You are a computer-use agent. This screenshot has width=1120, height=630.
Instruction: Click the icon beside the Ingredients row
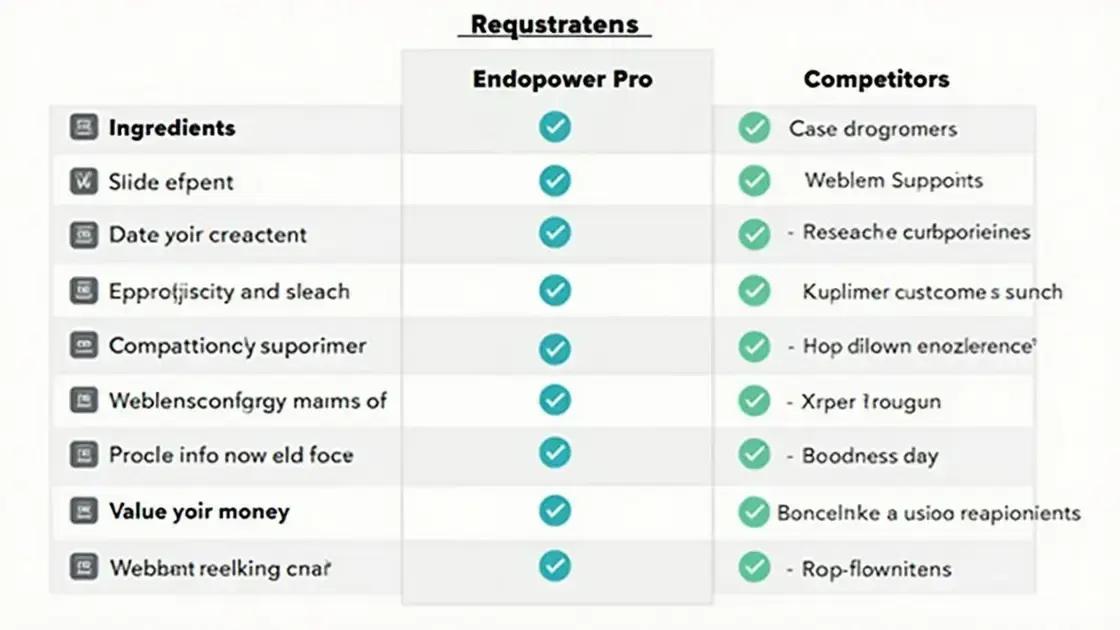(84, 127)
